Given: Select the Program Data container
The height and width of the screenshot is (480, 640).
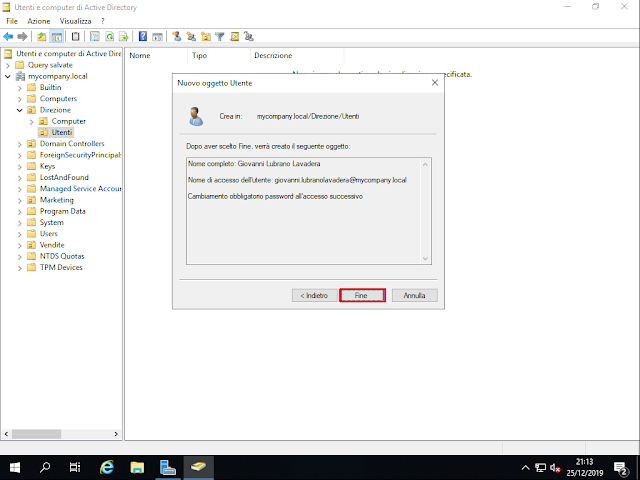Looking at the screenshot, I should [62, 211].
